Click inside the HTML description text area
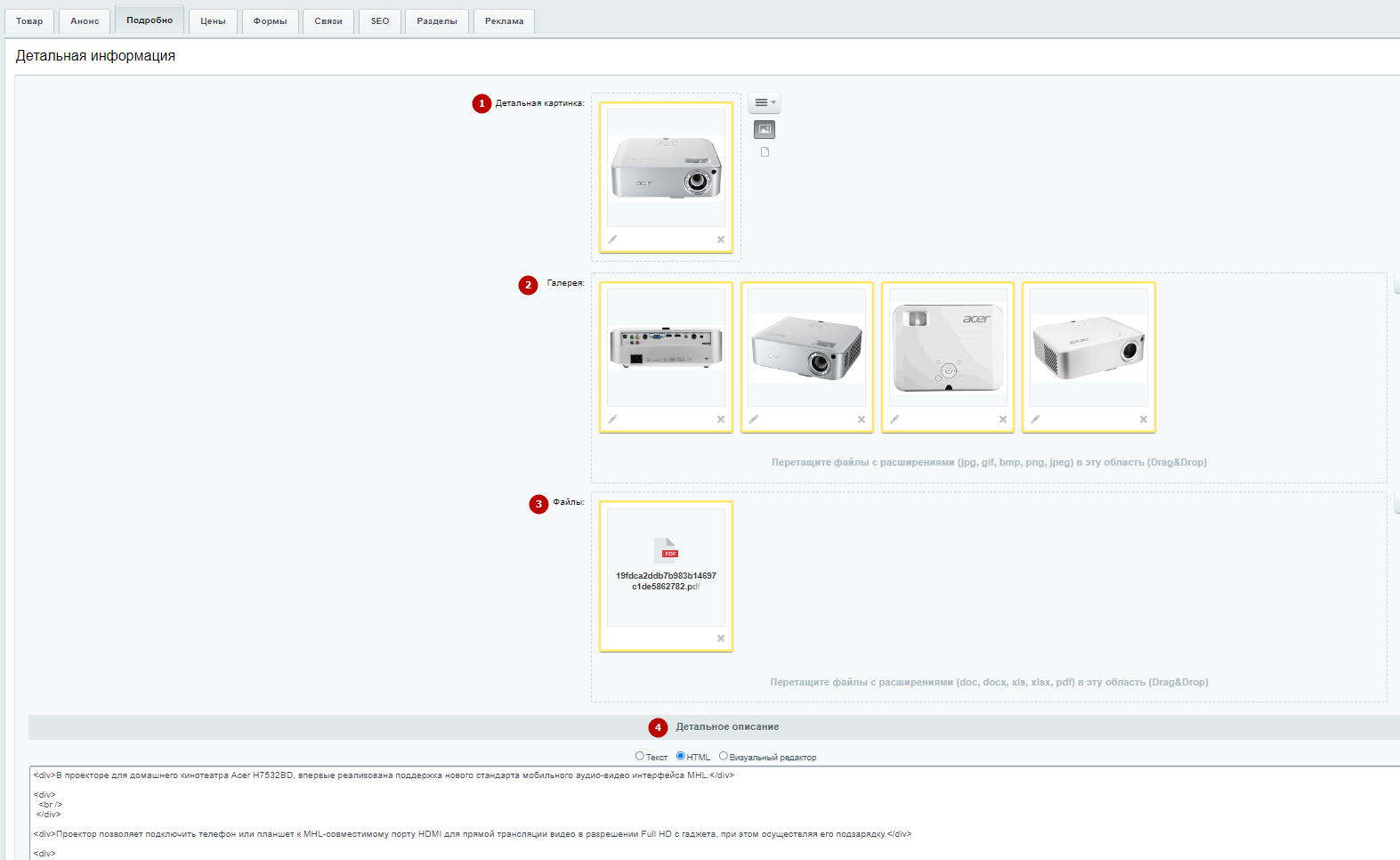This screenshot has height=860, width=1400. tap(715, 813)
